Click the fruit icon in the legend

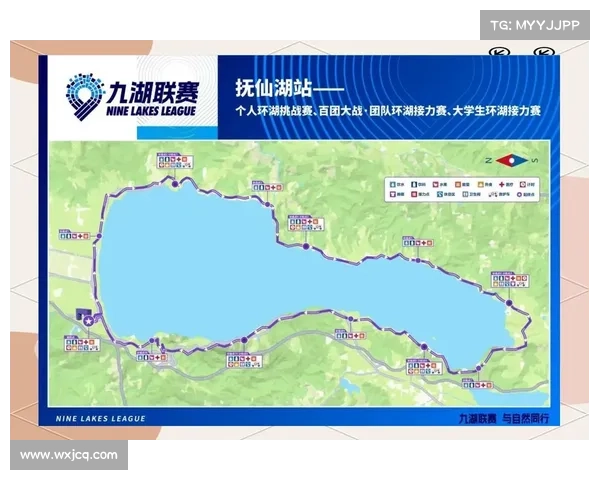click(435, 184)
